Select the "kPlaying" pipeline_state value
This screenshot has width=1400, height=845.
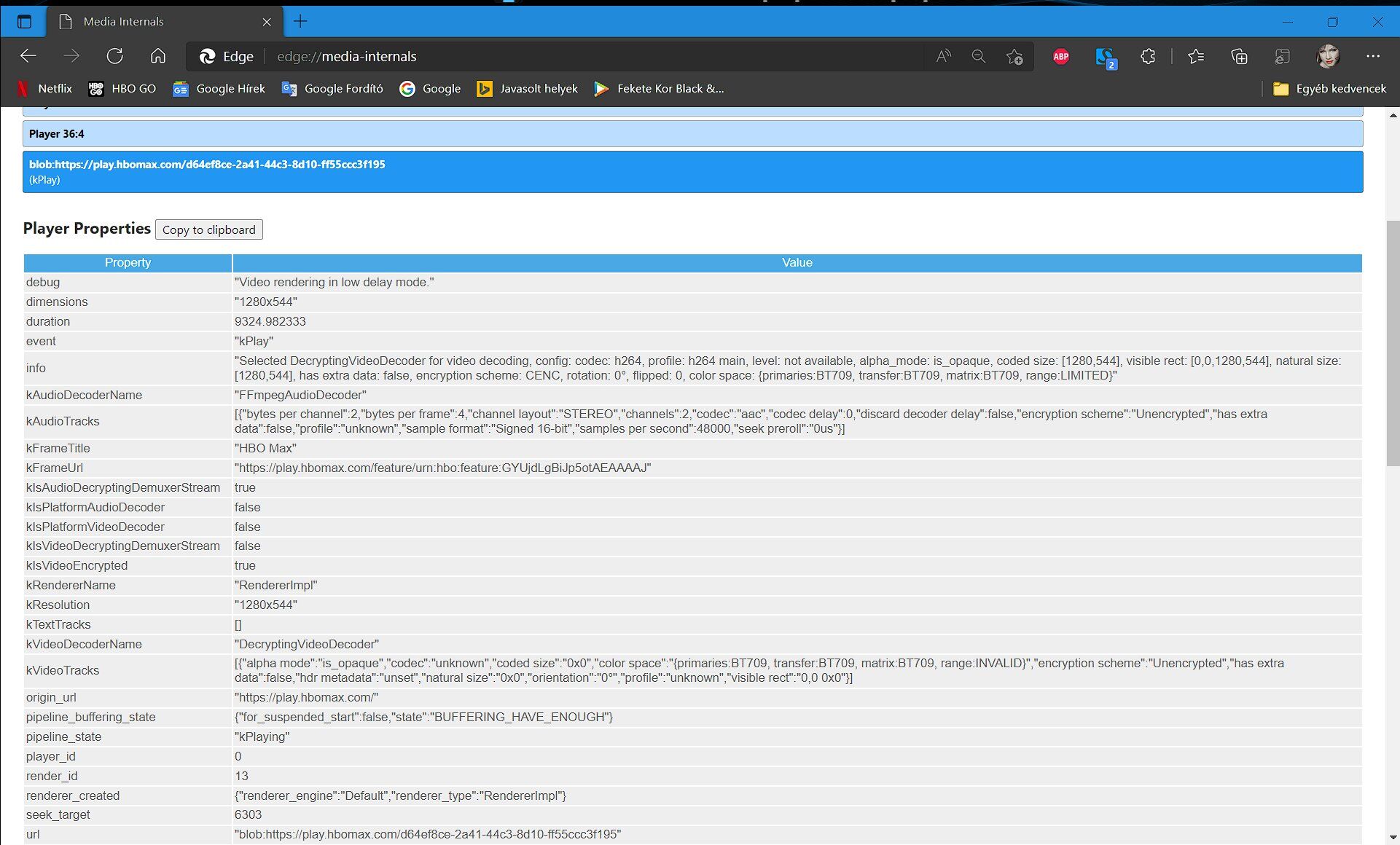[262, 736]
